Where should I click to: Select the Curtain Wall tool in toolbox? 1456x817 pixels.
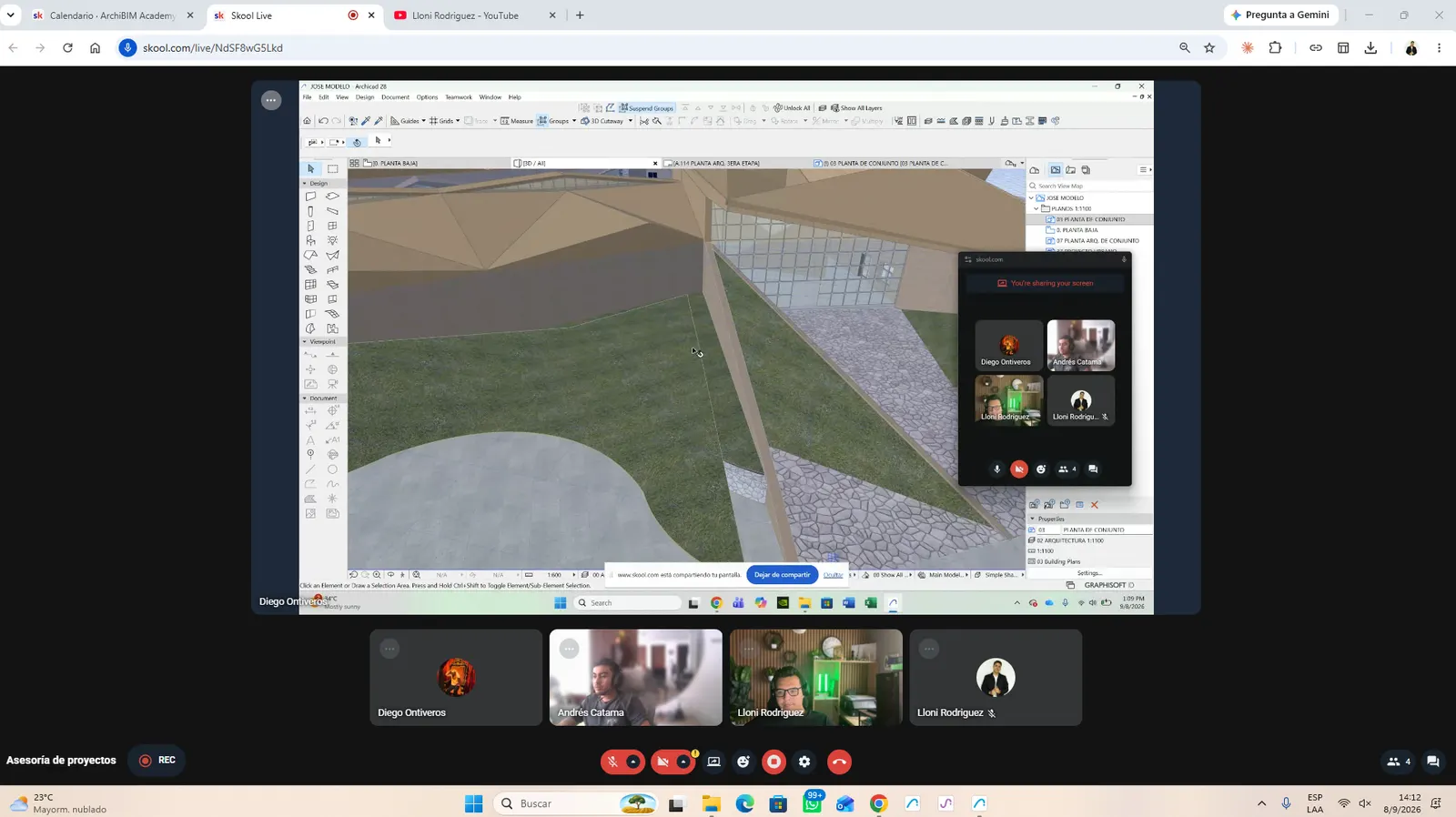pos(310,284)
